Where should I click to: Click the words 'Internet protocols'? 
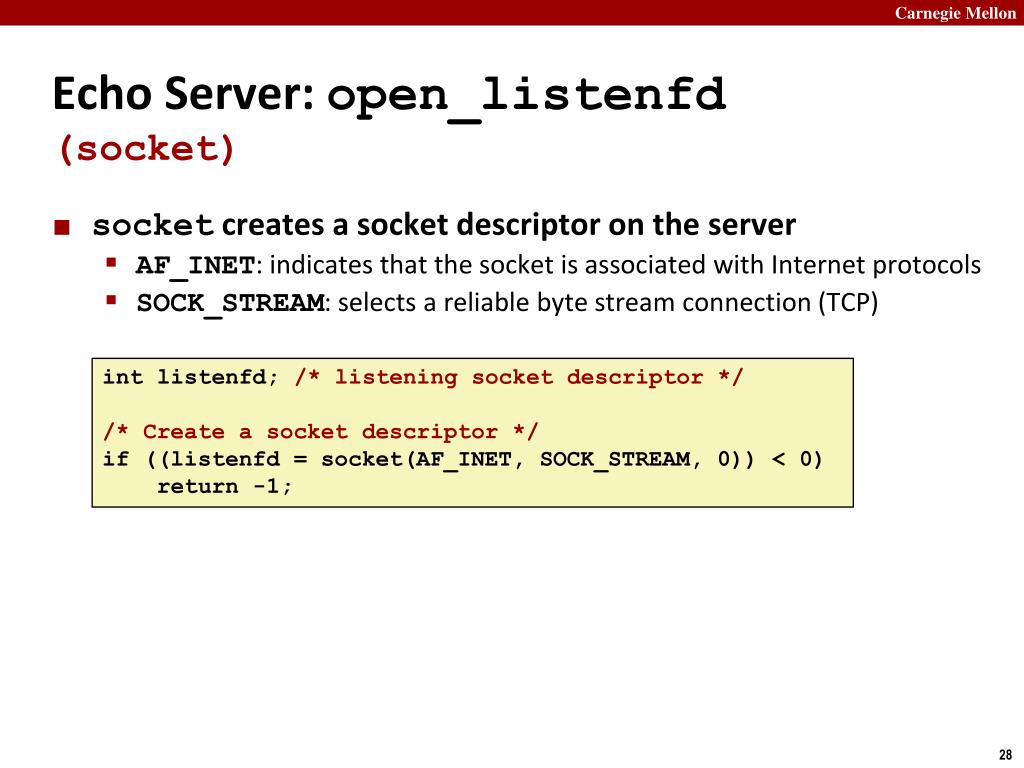pyautogui.click(x=876, y=265)
